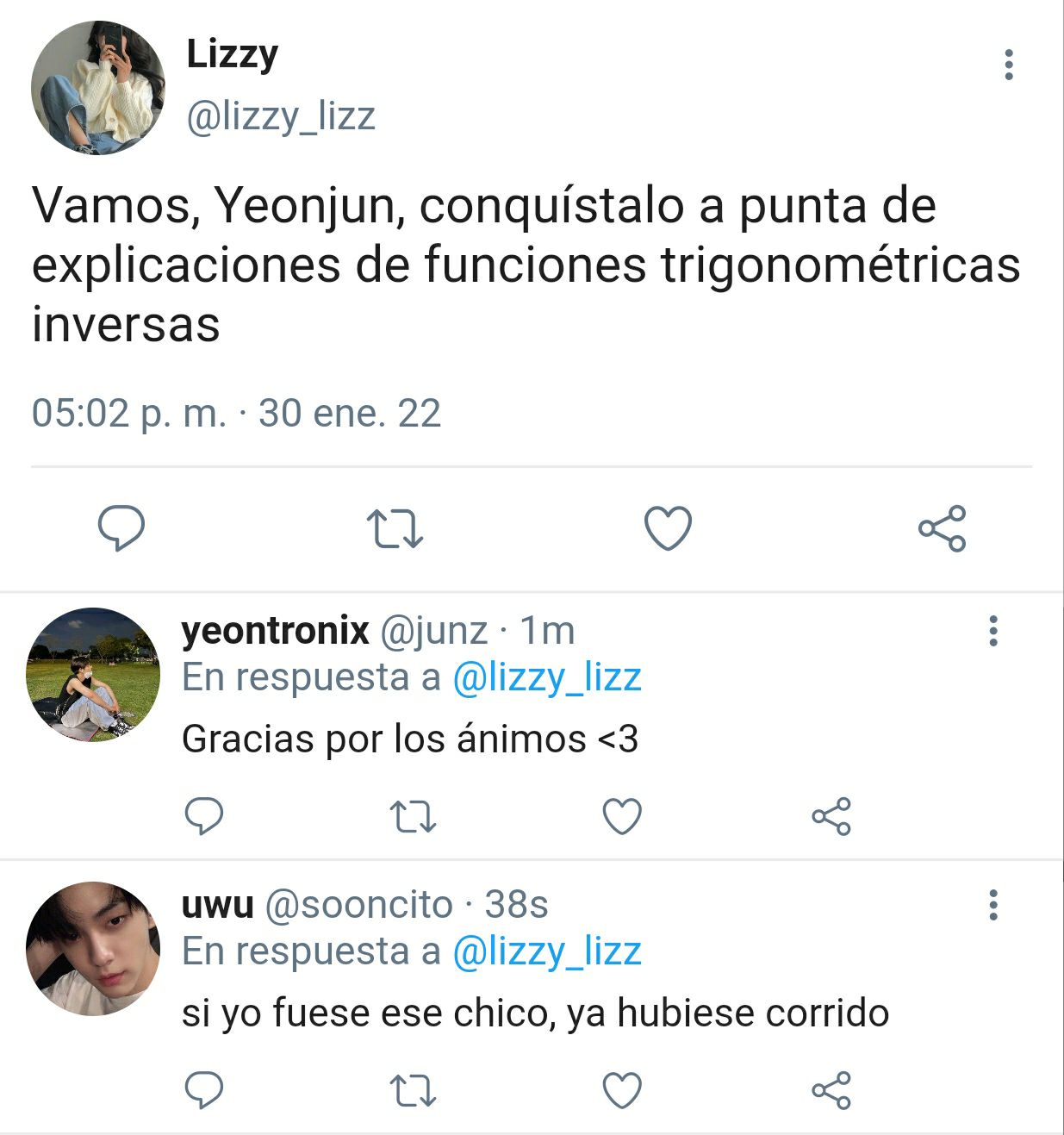Image resolution: width=1064 pixels, height=1135 pixels.
Task: View Lizzy's profile picture
Action: click(97, 88)
